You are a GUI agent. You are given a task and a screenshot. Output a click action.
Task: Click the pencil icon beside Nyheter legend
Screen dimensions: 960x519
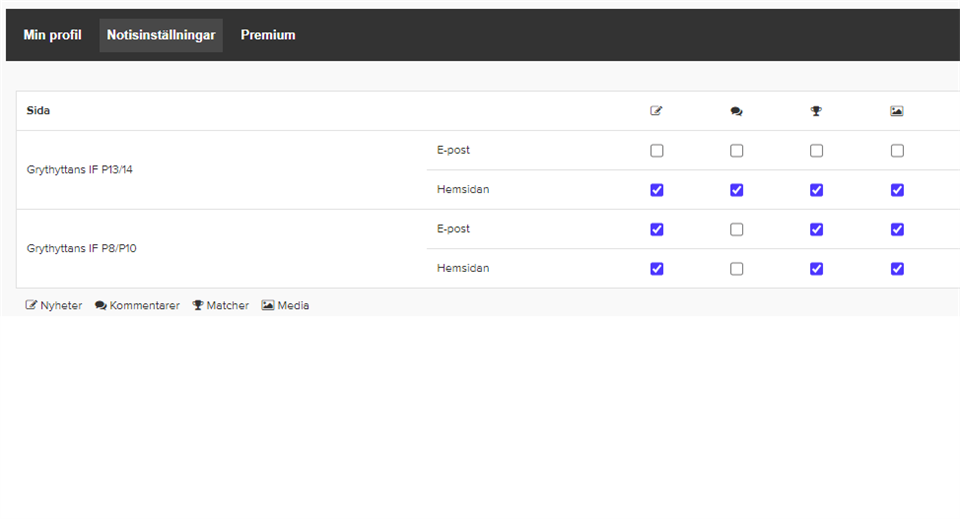(32, 305)
